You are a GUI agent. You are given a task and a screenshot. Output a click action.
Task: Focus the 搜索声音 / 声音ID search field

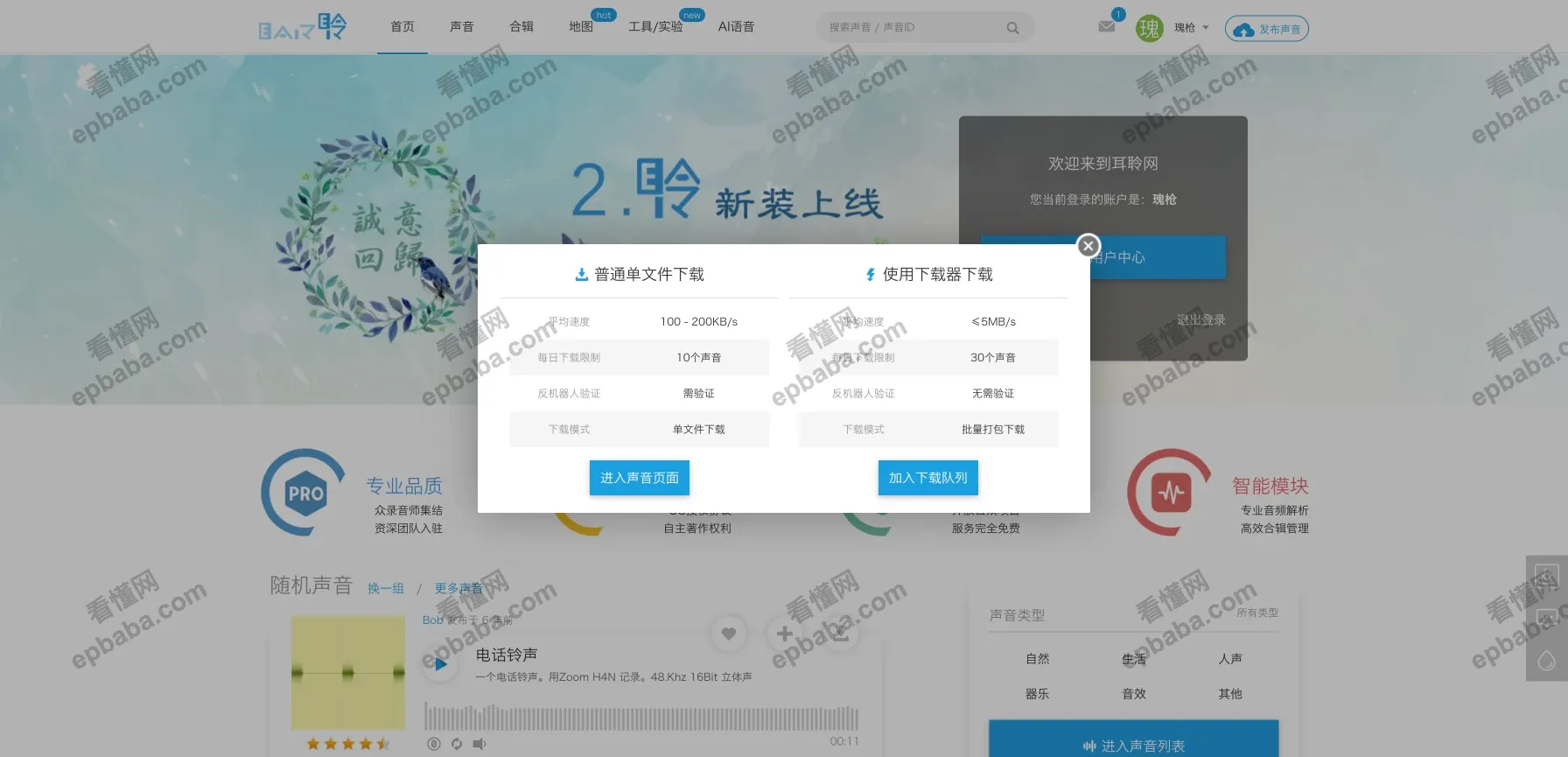tap(910, 27)
